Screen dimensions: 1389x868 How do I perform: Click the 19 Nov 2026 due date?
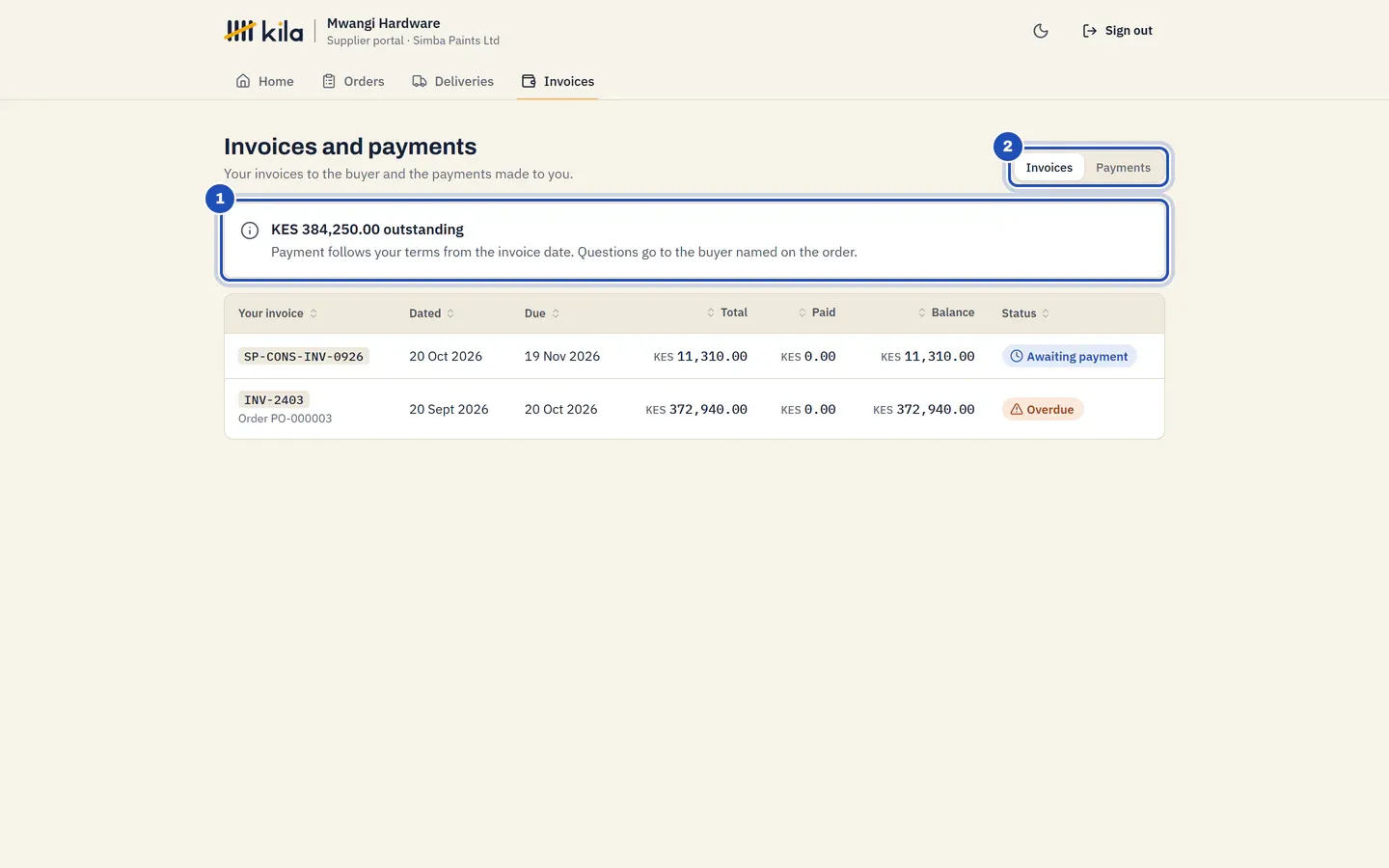point(562,357)
